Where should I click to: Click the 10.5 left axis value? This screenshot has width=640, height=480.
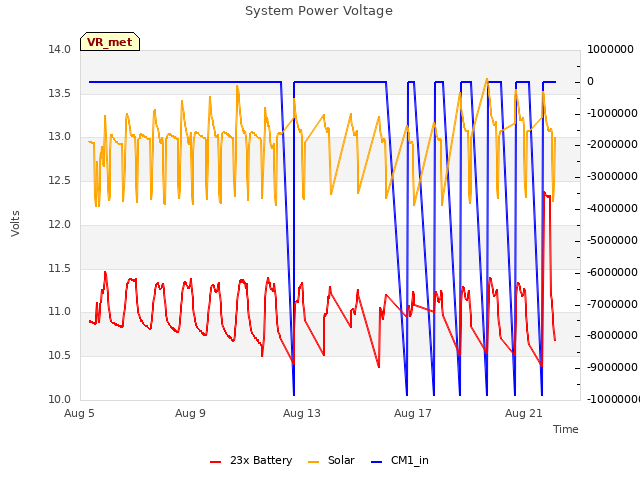pyautogui.click(x=60, y=356)
